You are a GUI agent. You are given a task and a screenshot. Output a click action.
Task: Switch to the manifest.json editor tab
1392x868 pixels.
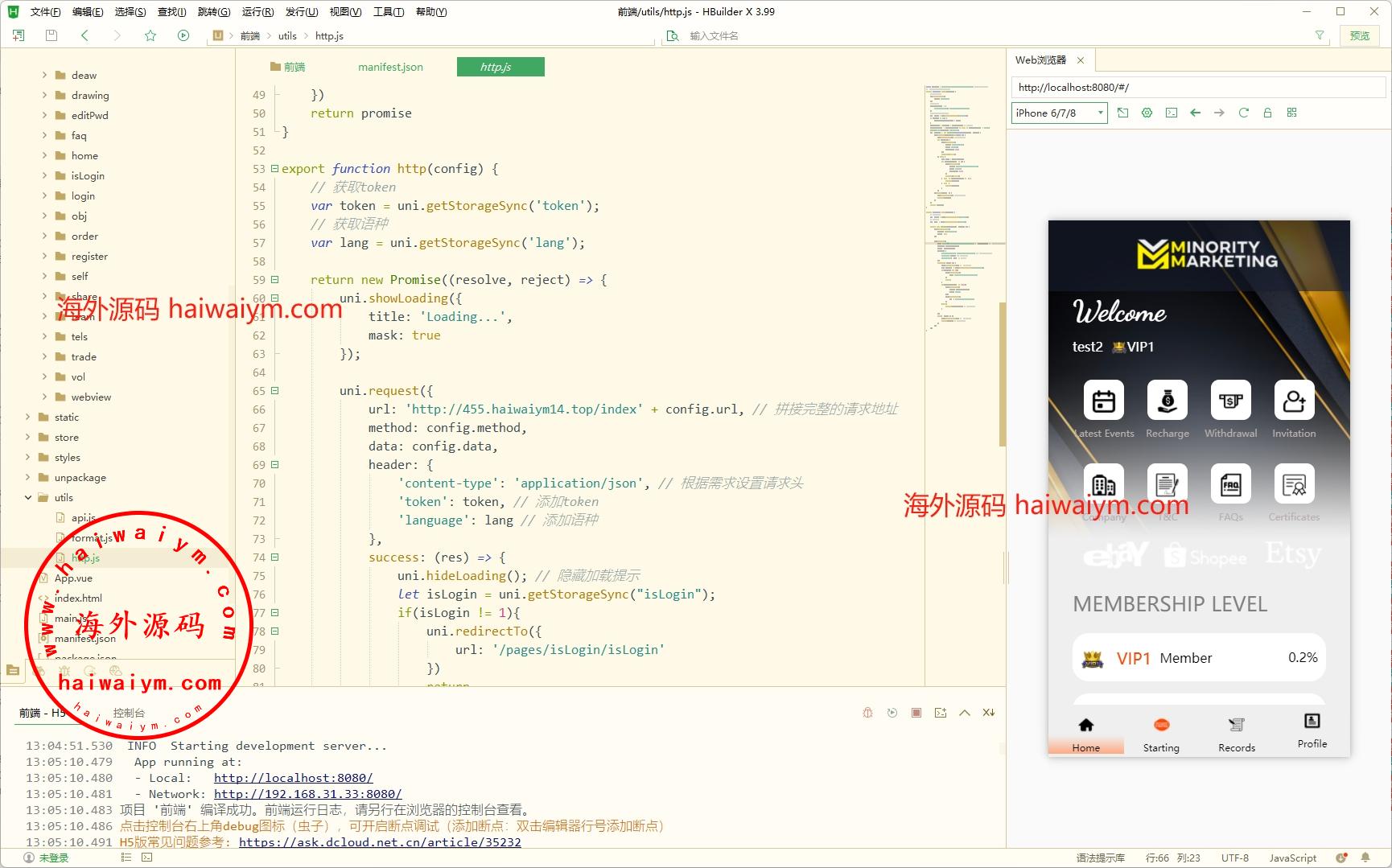(x=390, y=67)
